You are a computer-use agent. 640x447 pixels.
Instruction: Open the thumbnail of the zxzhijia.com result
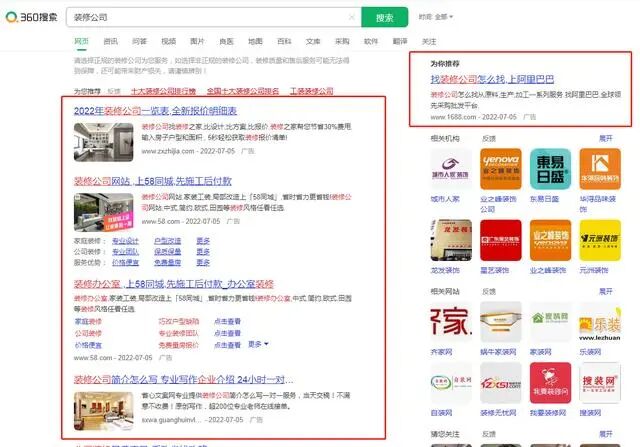tap(104, 142)
